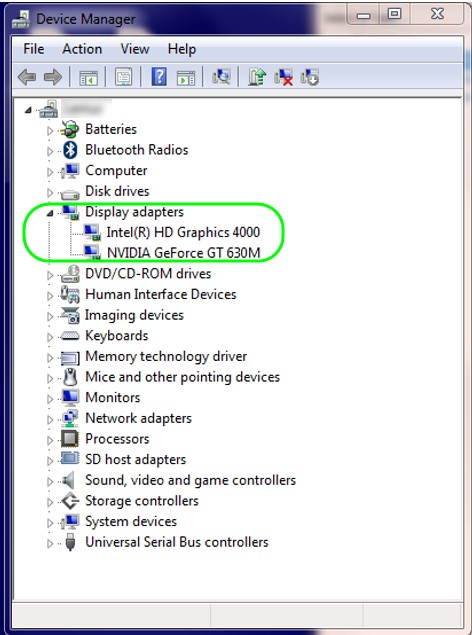This screenshot has width=472, height=635.
Task: Select the Batteries category icon
Action: (69, 129)
